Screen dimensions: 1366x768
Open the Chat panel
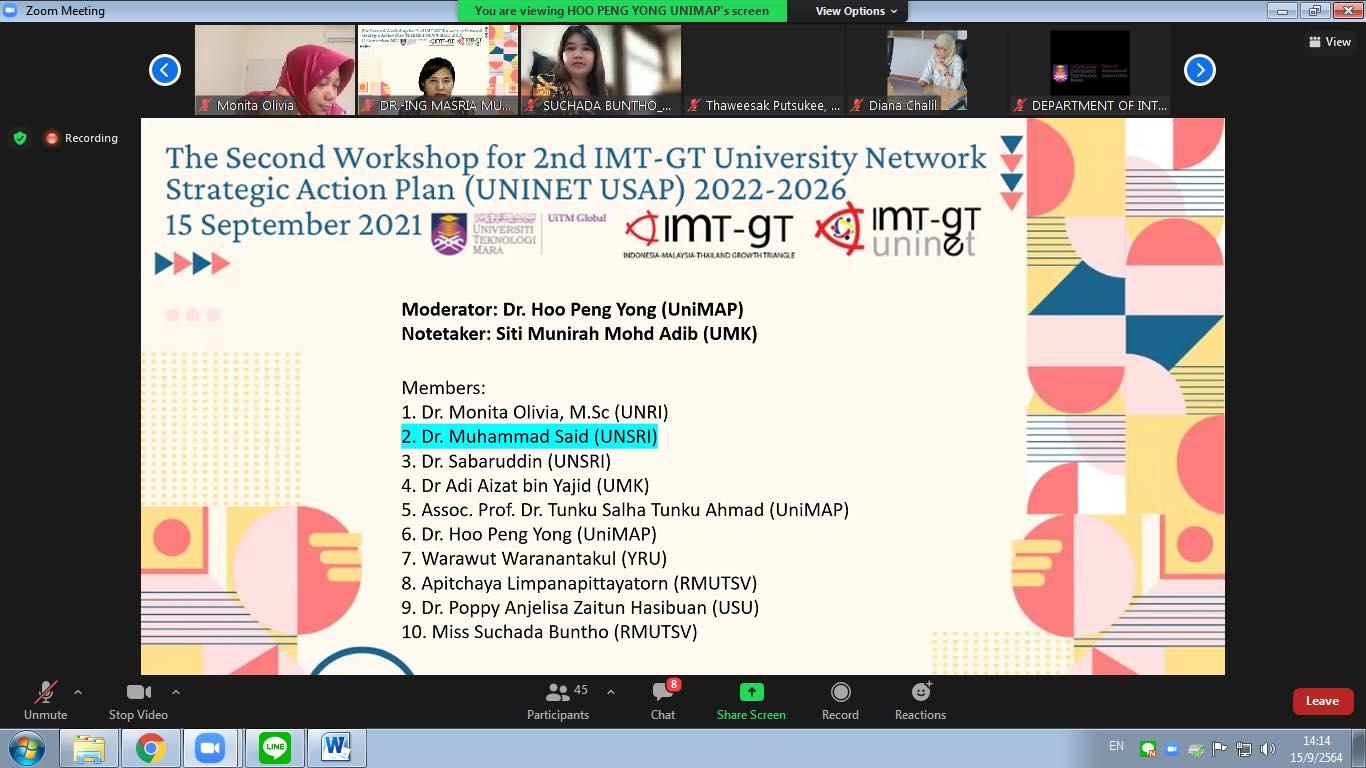coord(663,700)
